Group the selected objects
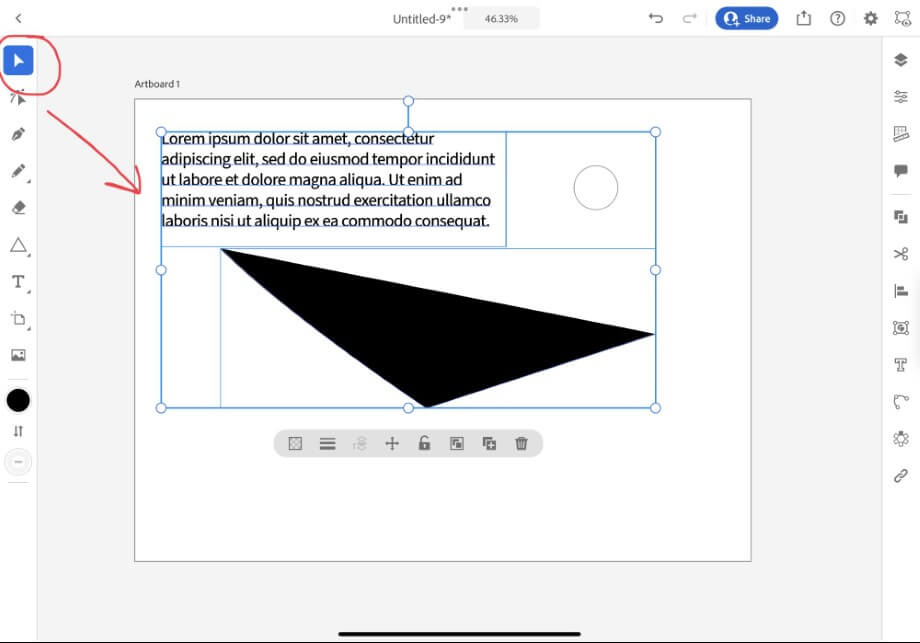 (x=456, y=444)
